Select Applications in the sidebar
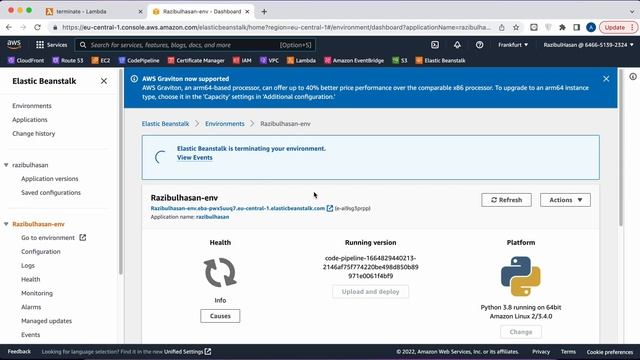This screenshot has height=360, width=640. [30, 120]
